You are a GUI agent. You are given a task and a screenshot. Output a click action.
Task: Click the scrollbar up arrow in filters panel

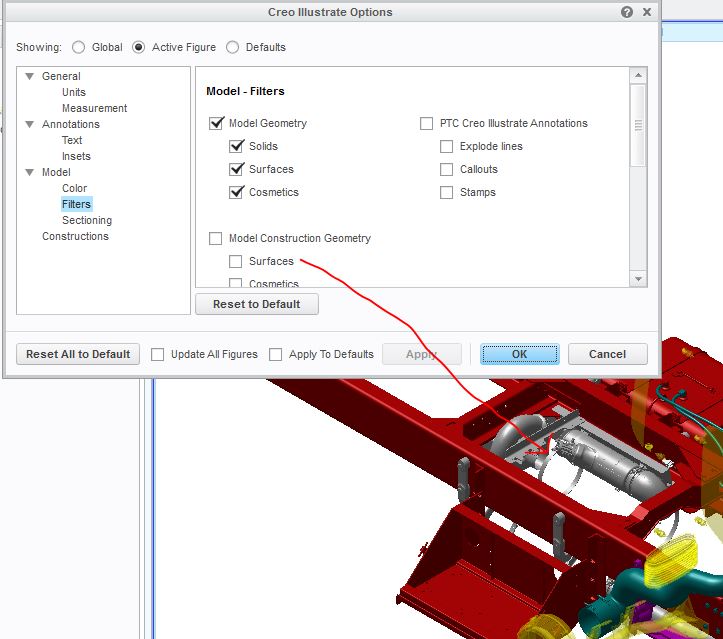click(638, 75)
